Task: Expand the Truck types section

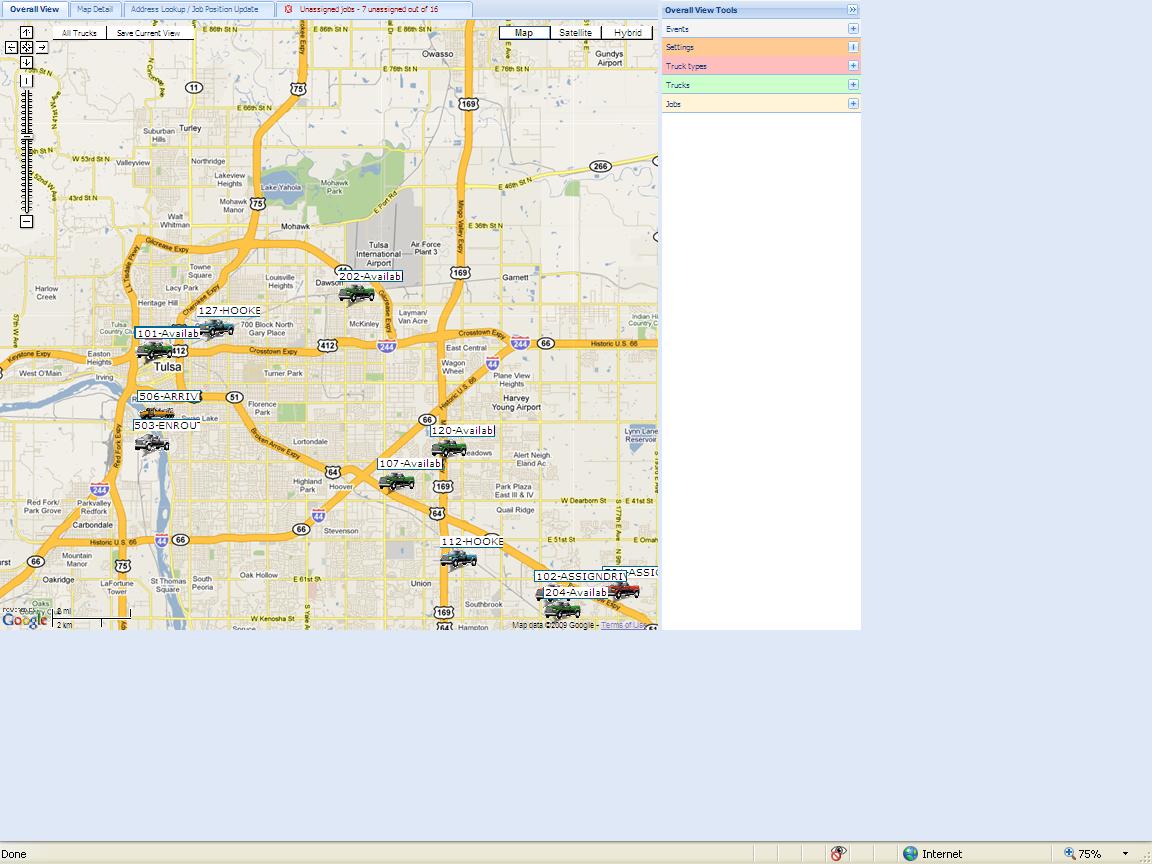Action: [x=853, y=66]
